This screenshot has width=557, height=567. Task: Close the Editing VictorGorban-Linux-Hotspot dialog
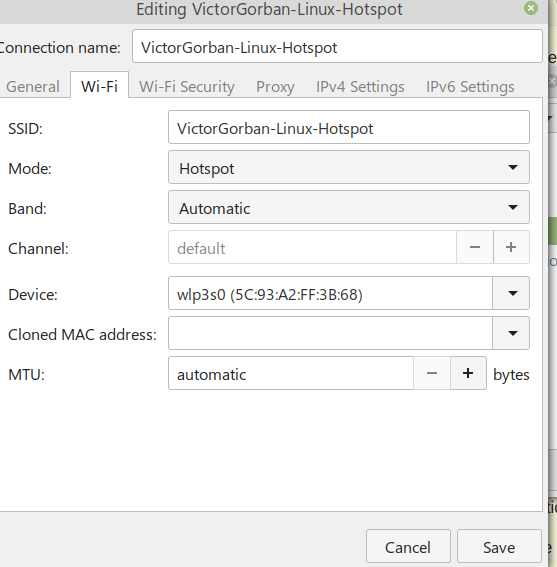click(531, 8)
